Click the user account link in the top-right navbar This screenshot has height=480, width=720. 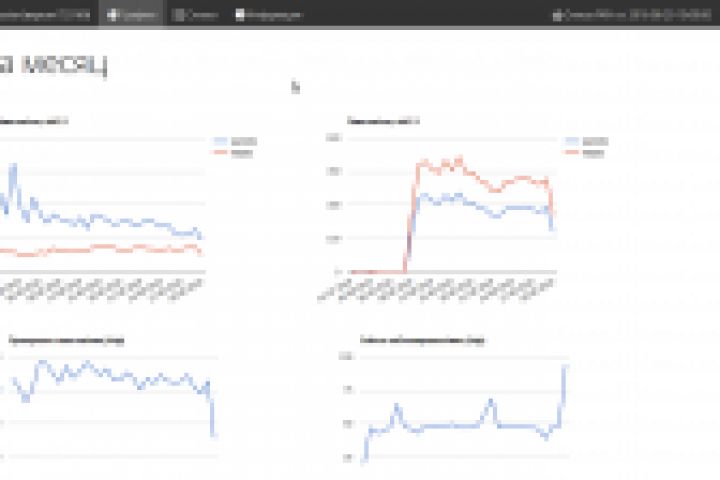click(632, 15)
